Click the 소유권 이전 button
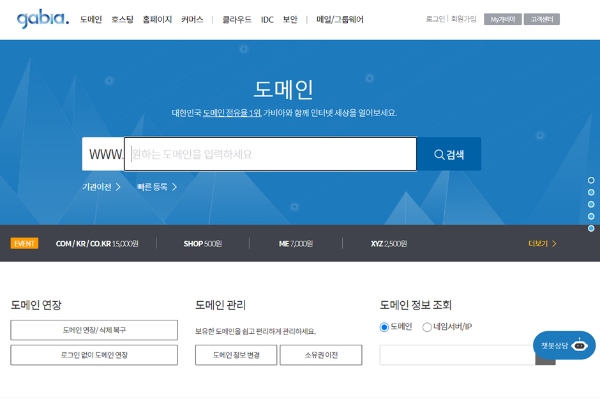The height and width of the screenshot is (404, 600). coord(321,355)
